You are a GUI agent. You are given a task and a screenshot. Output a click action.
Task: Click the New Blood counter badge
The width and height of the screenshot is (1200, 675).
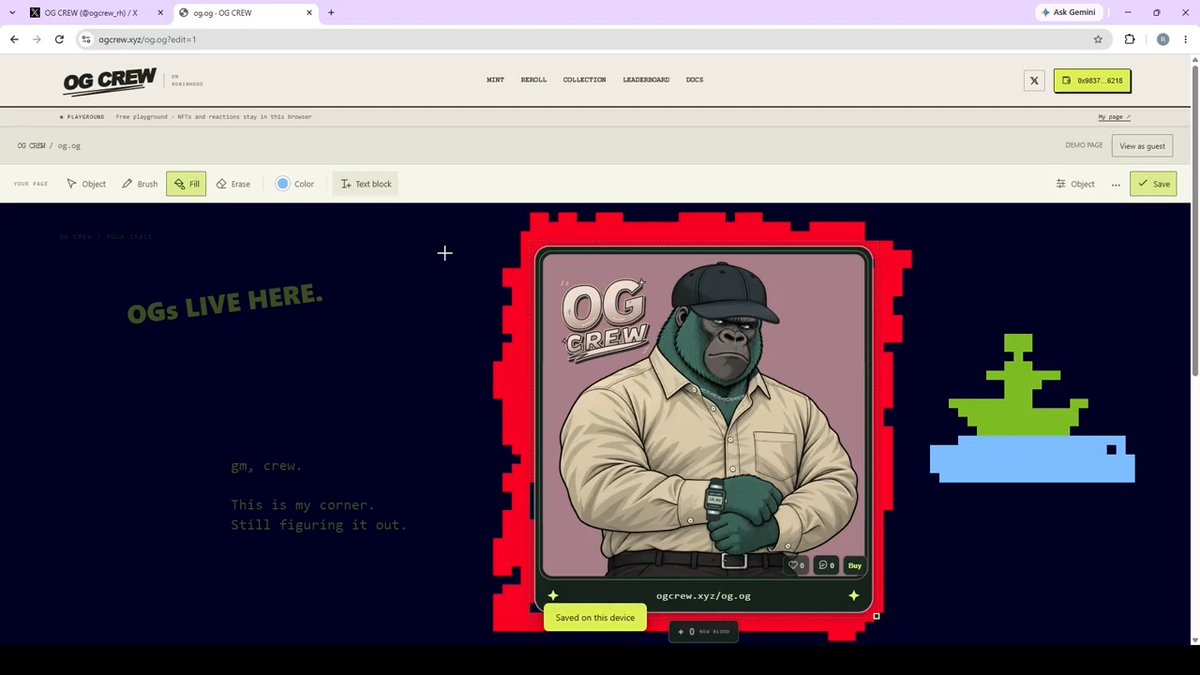coord(704,632)
